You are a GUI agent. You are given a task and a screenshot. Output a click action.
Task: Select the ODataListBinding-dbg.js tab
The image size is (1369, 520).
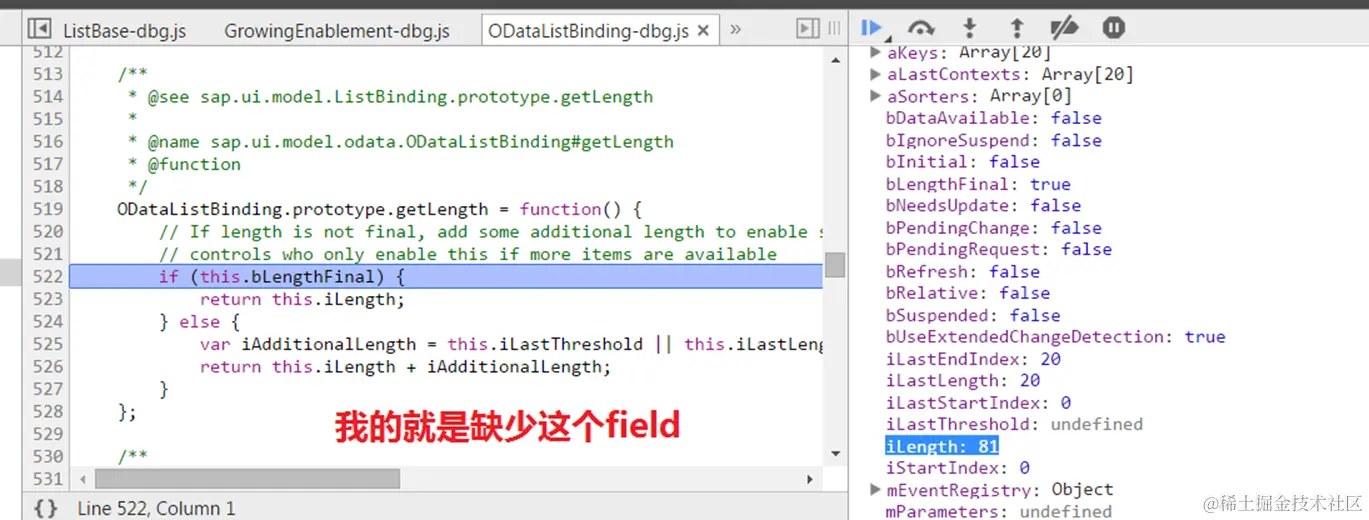[x=588, y=31]
